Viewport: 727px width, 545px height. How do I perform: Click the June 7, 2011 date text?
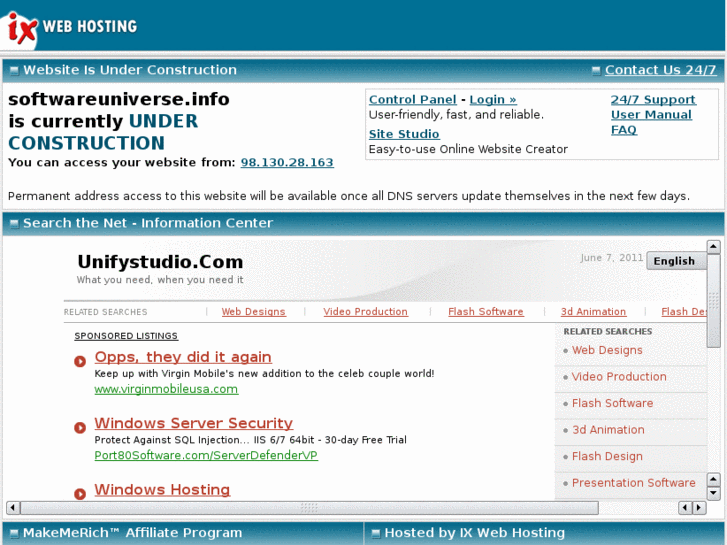(x=612, y=258)
